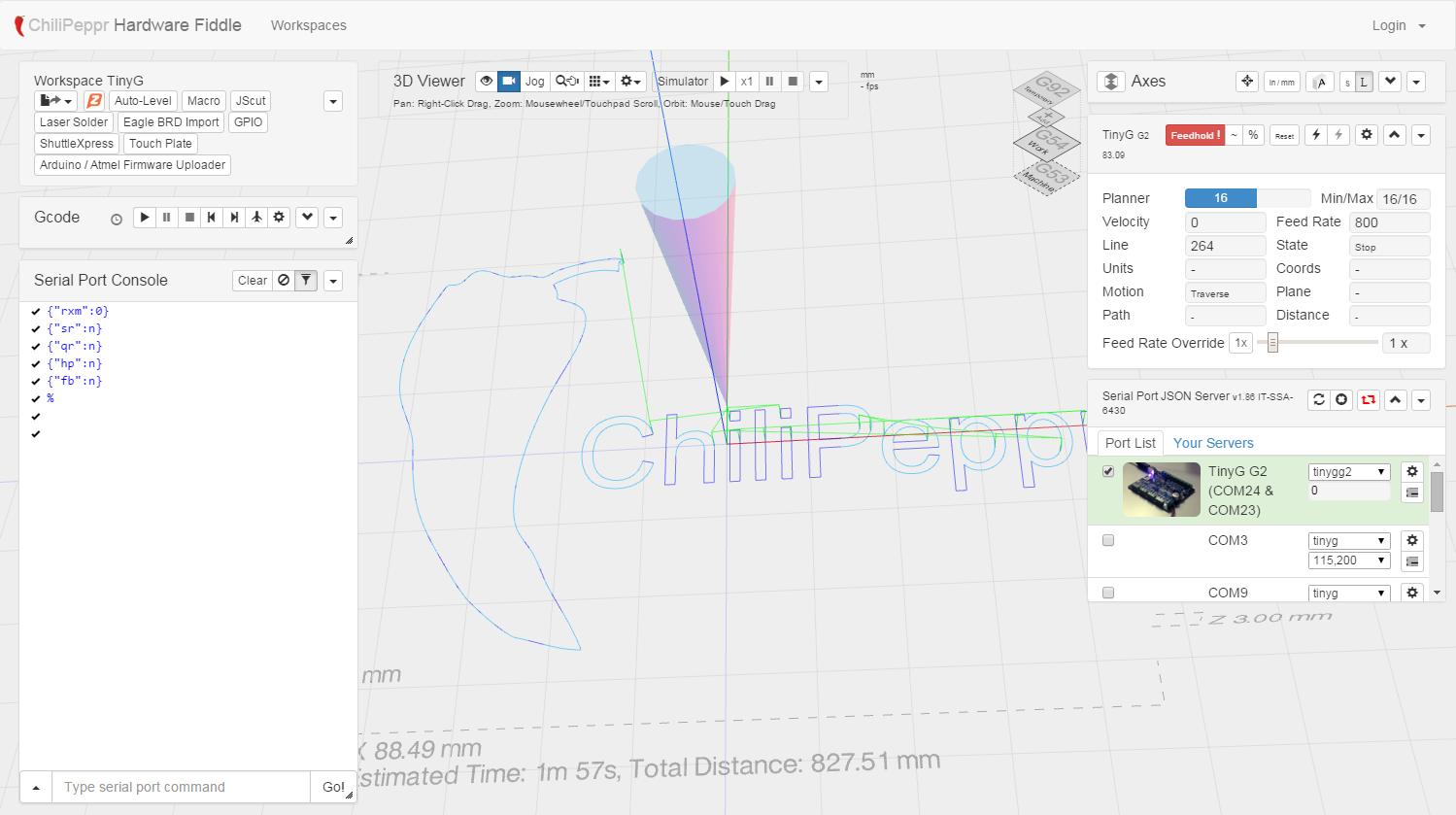Viewport: 1456px width, 815px height.
Task: Pause Gcode execution
Action: pos(167,218)
